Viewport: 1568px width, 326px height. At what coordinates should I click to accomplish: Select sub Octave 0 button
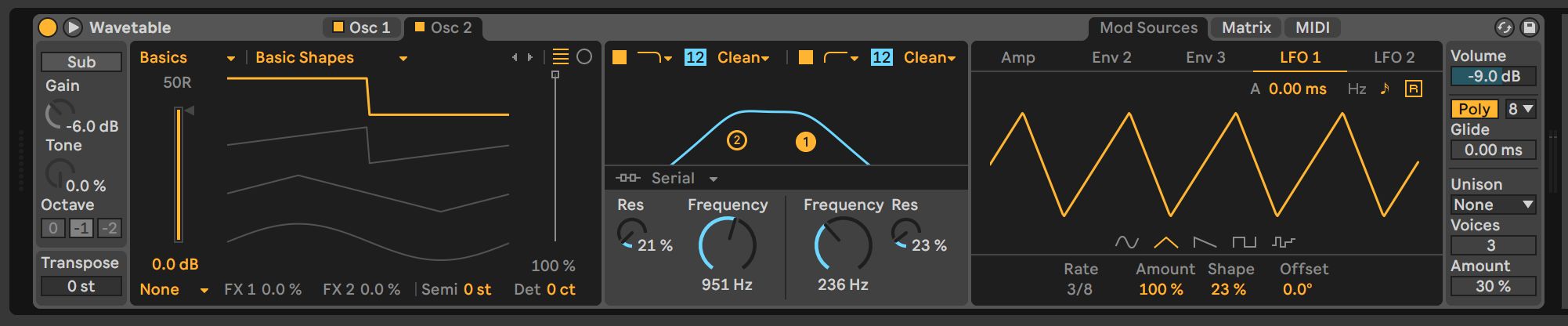point(52,228)
